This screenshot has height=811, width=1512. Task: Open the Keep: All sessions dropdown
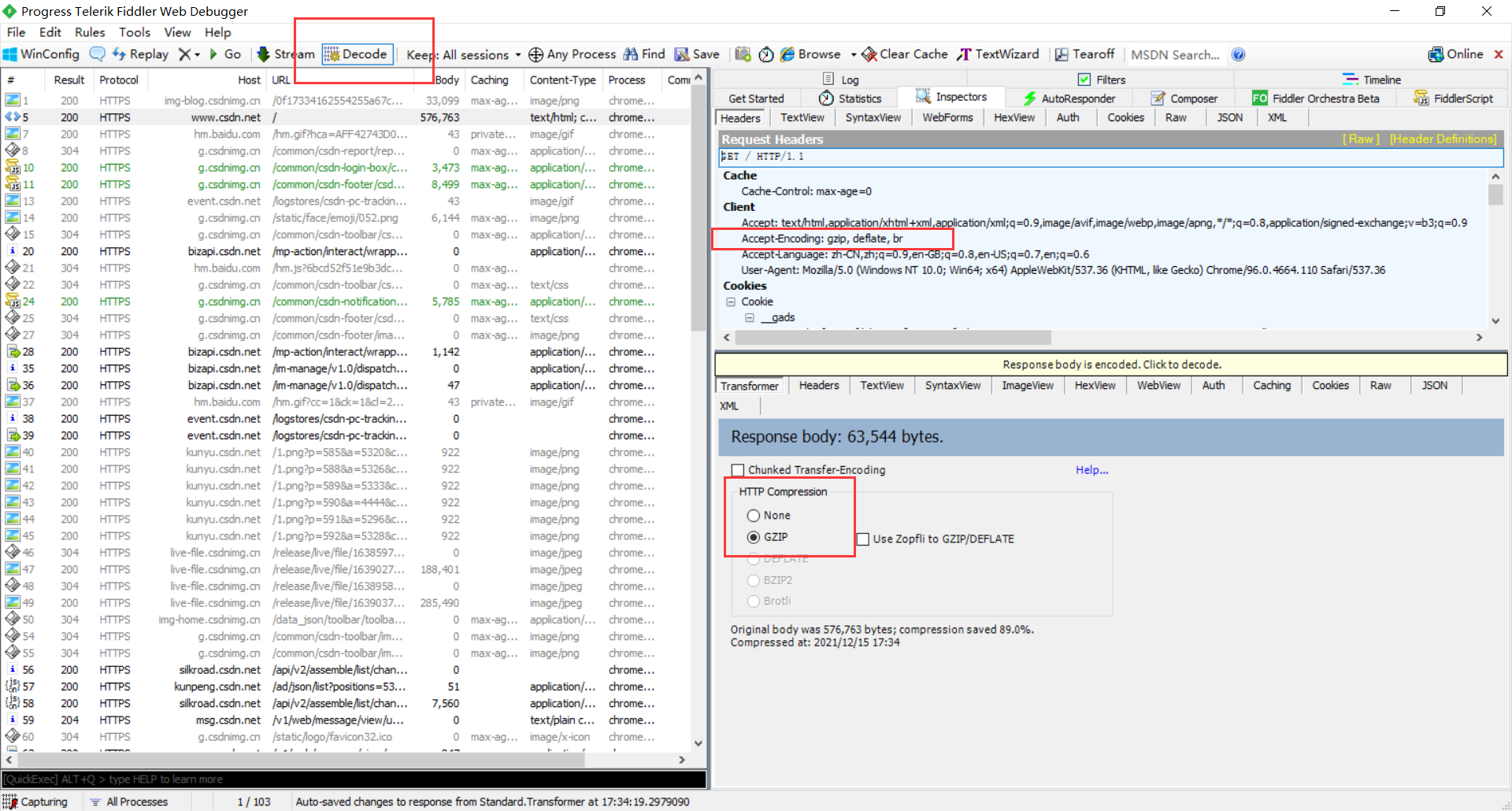464,54
